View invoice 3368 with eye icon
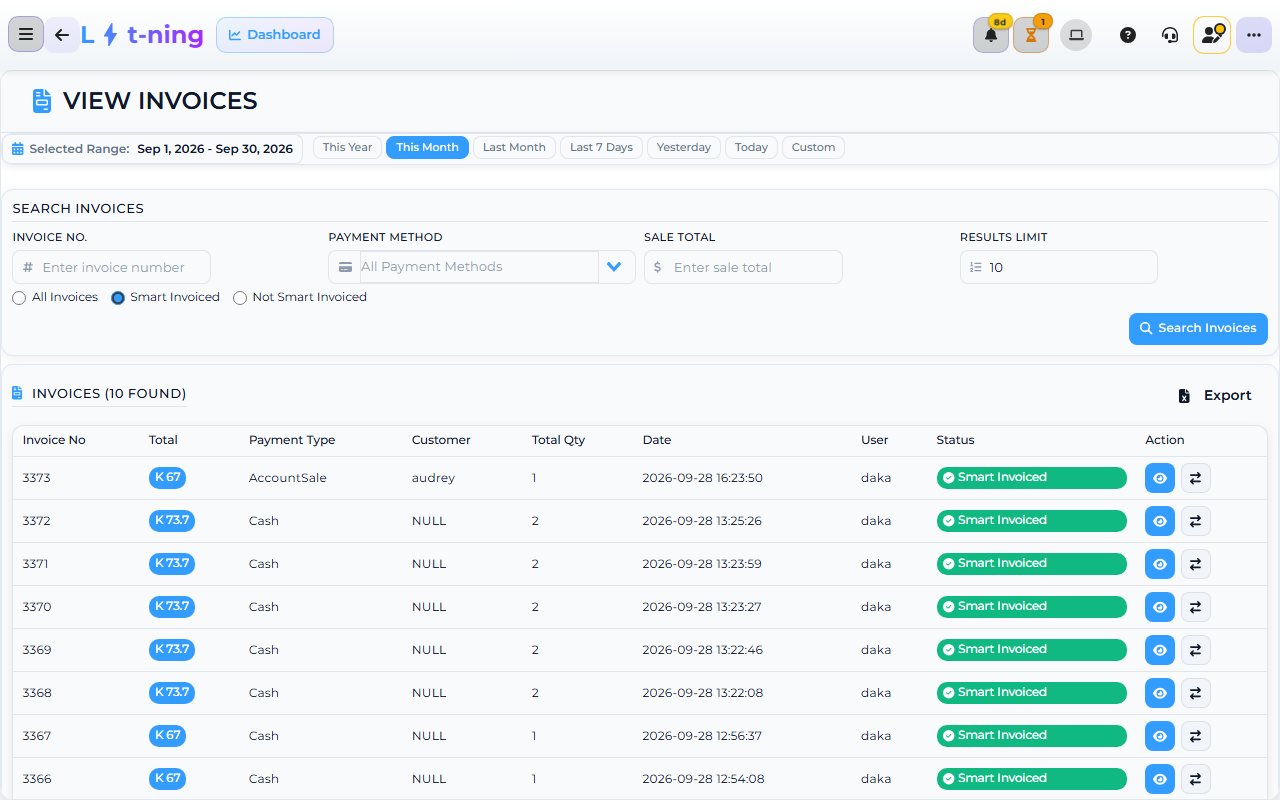The width and height of the screenshot is (1280, 800). (1160, 693)
